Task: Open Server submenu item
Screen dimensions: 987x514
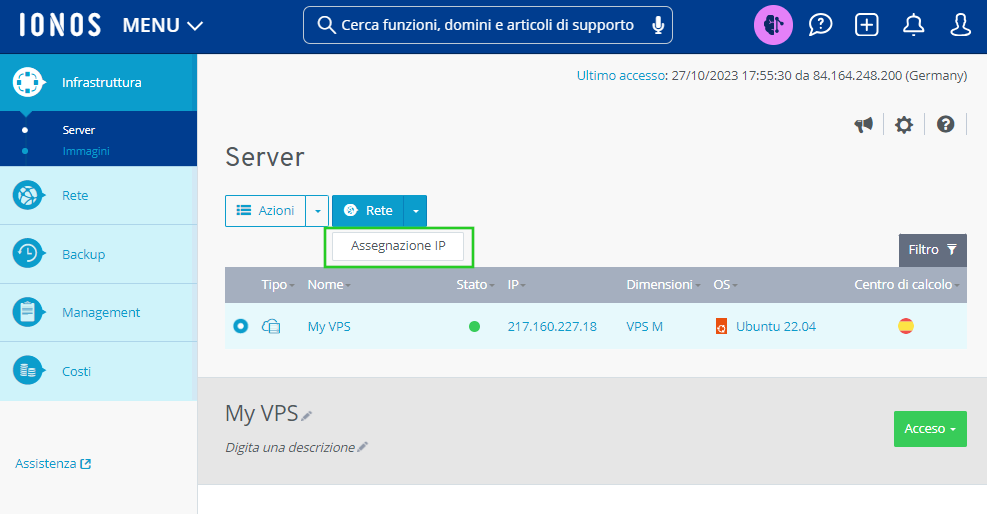Action: [x=79, y=130]
